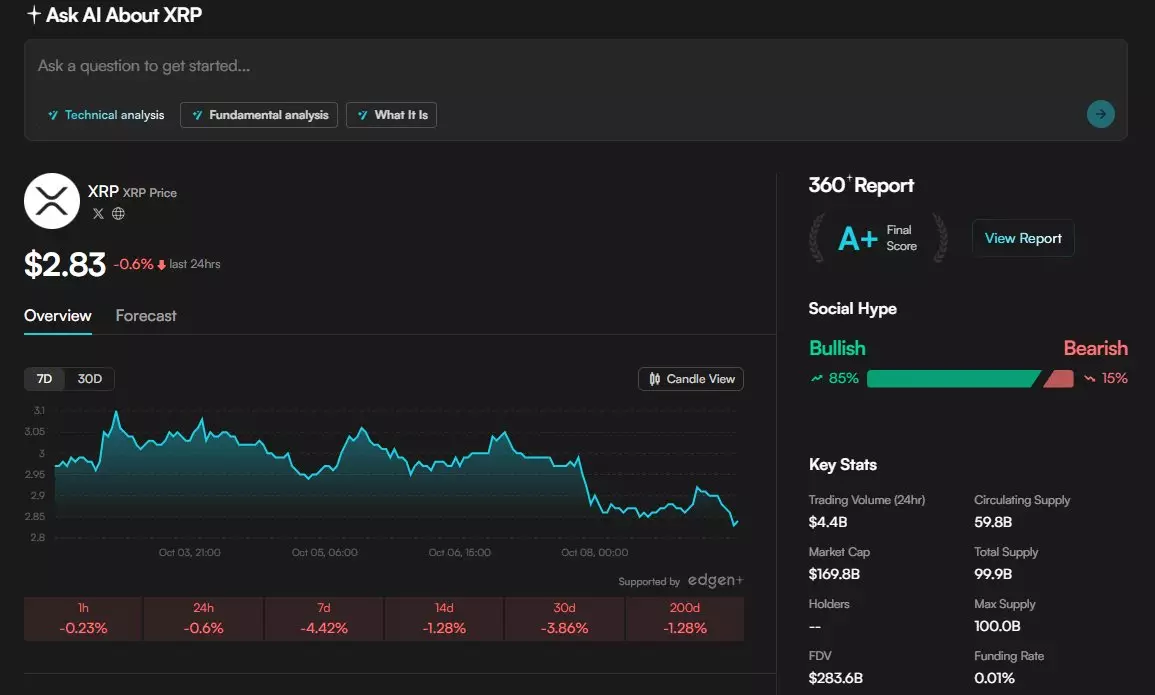Click the arrow submit button
Screen dimensions: 1155x695
(x=1100, y=114)
